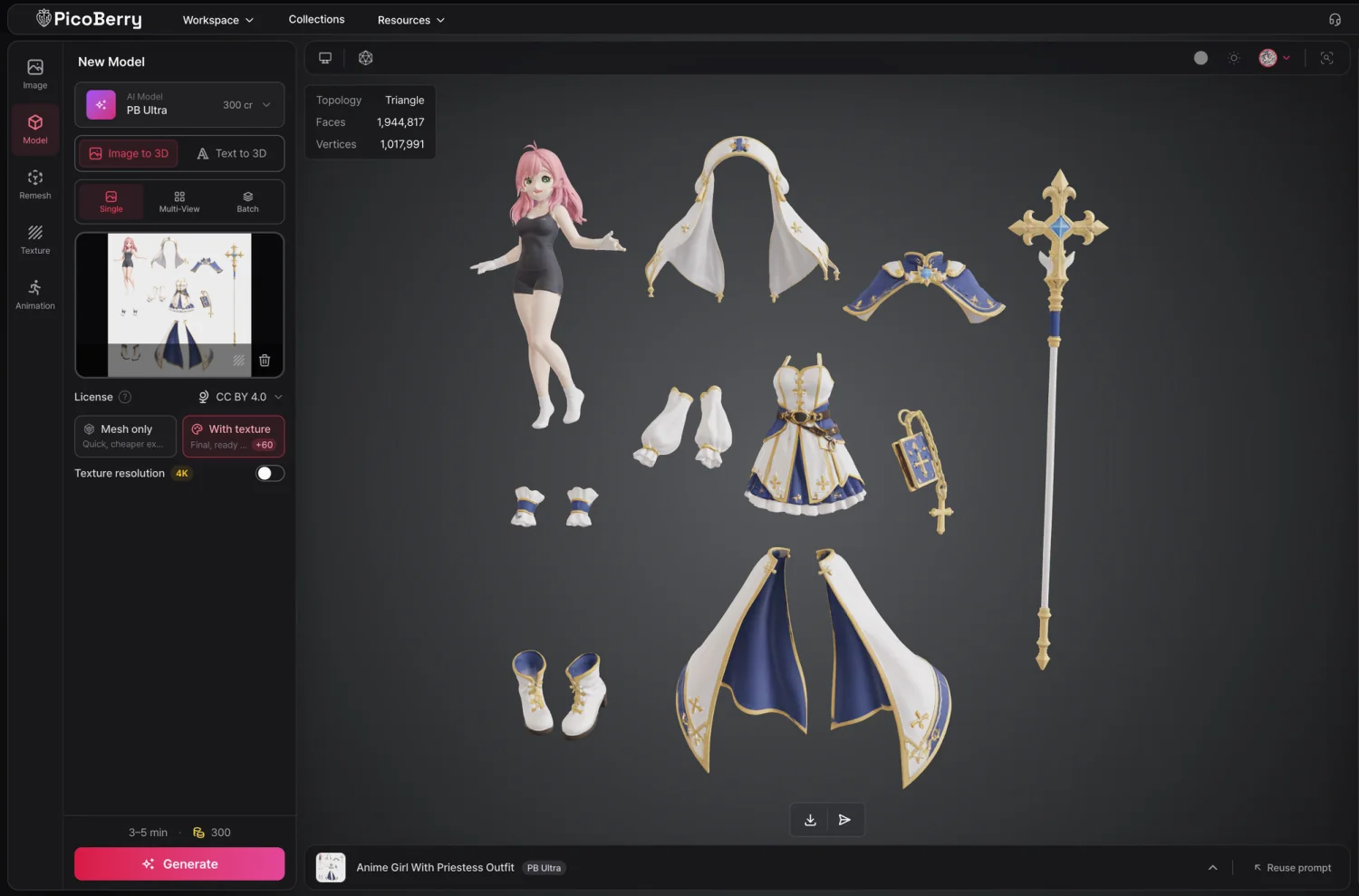Switch to the Text to 3D tab
The image size is (1359, 896).
[x=232, y=153]
